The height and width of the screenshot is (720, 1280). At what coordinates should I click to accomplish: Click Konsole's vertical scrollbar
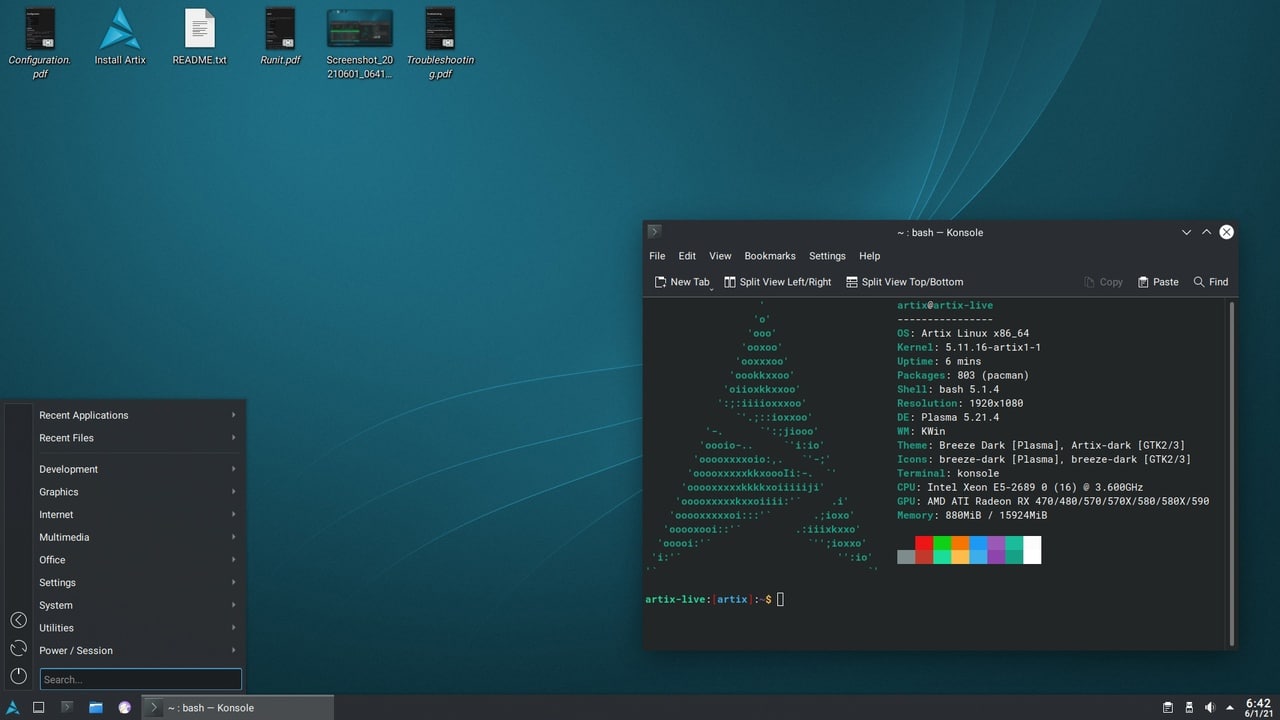1232,474
